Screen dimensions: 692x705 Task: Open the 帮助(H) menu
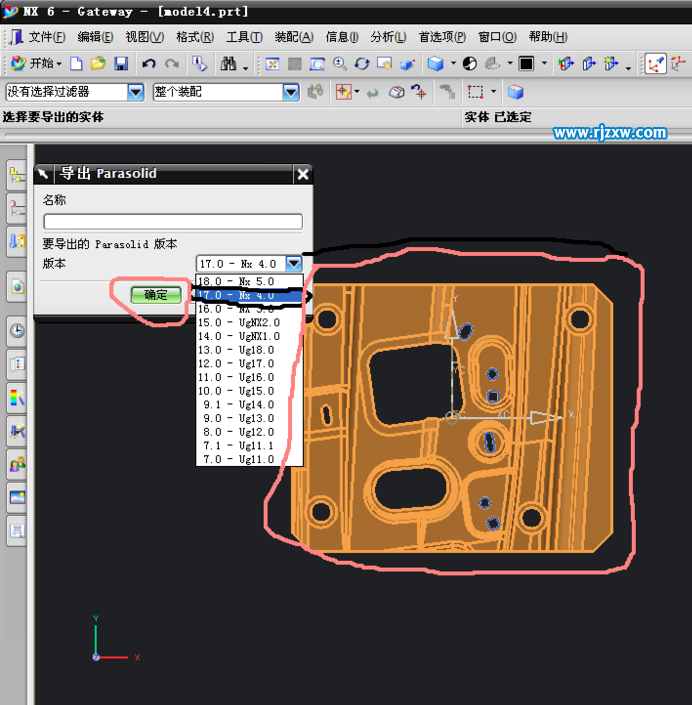[547, 37]
